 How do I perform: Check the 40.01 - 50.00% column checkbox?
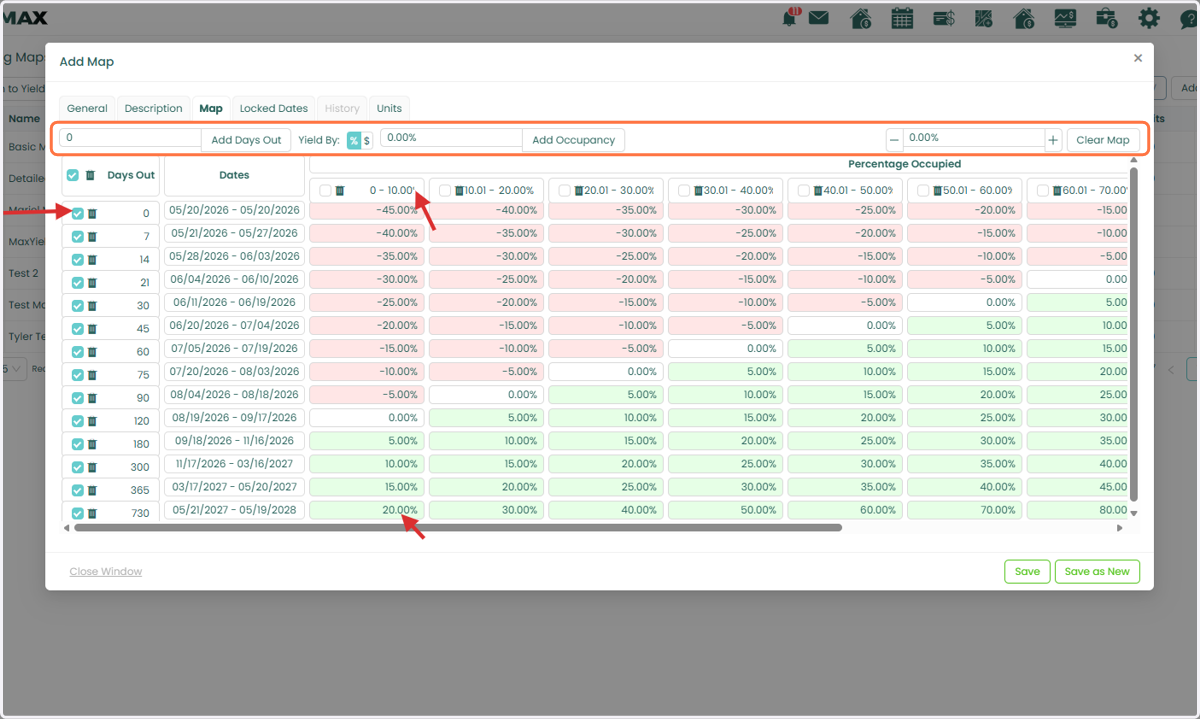804,190
